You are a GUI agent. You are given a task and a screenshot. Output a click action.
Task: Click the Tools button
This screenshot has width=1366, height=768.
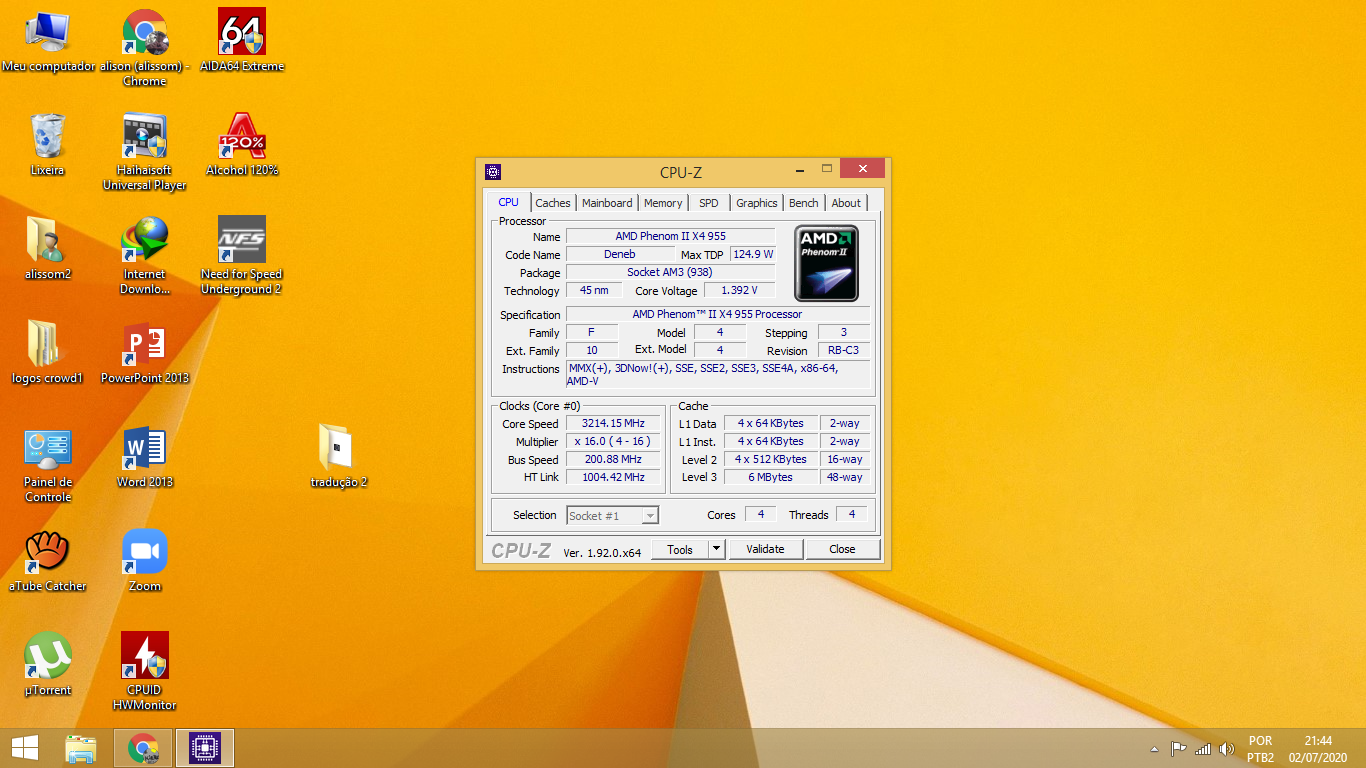click(680, 549)
